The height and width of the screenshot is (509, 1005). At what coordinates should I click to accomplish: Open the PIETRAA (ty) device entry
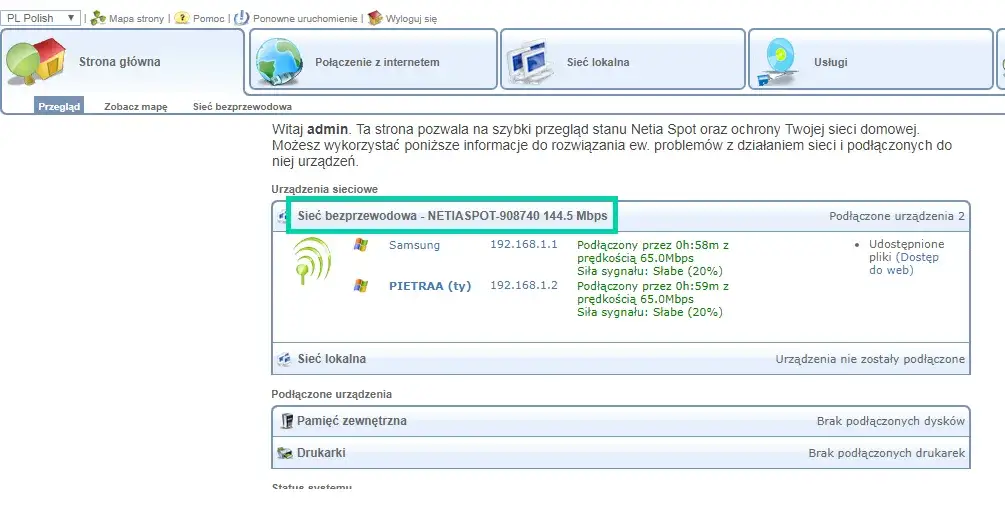click(430, 286)
